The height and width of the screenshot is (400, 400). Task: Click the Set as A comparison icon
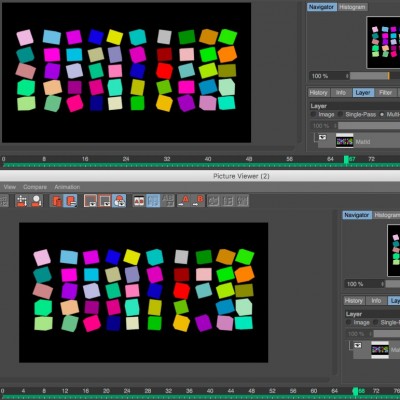(x=184, y=201)
